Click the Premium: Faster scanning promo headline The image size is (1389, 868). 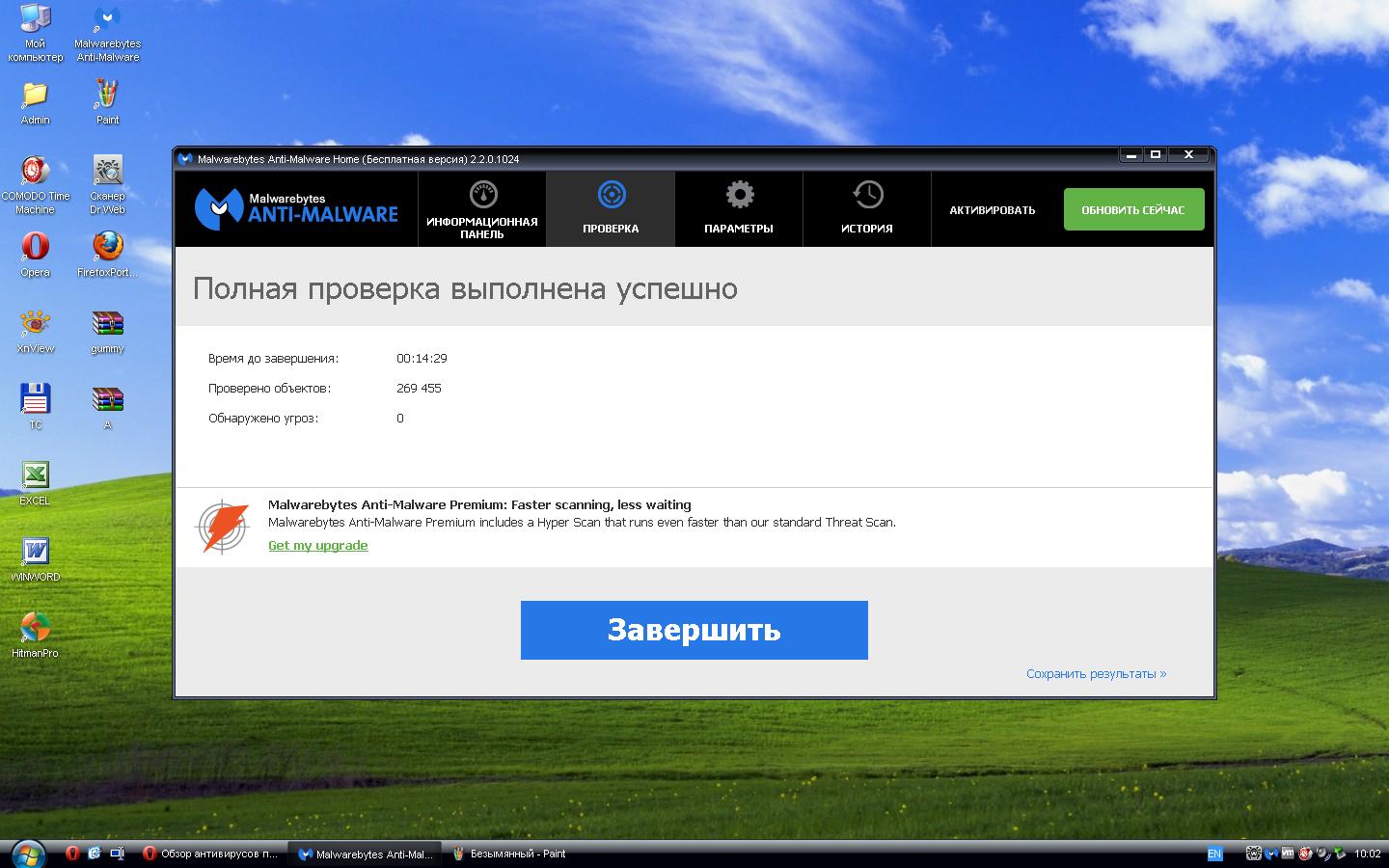click(x=479, y=505)
